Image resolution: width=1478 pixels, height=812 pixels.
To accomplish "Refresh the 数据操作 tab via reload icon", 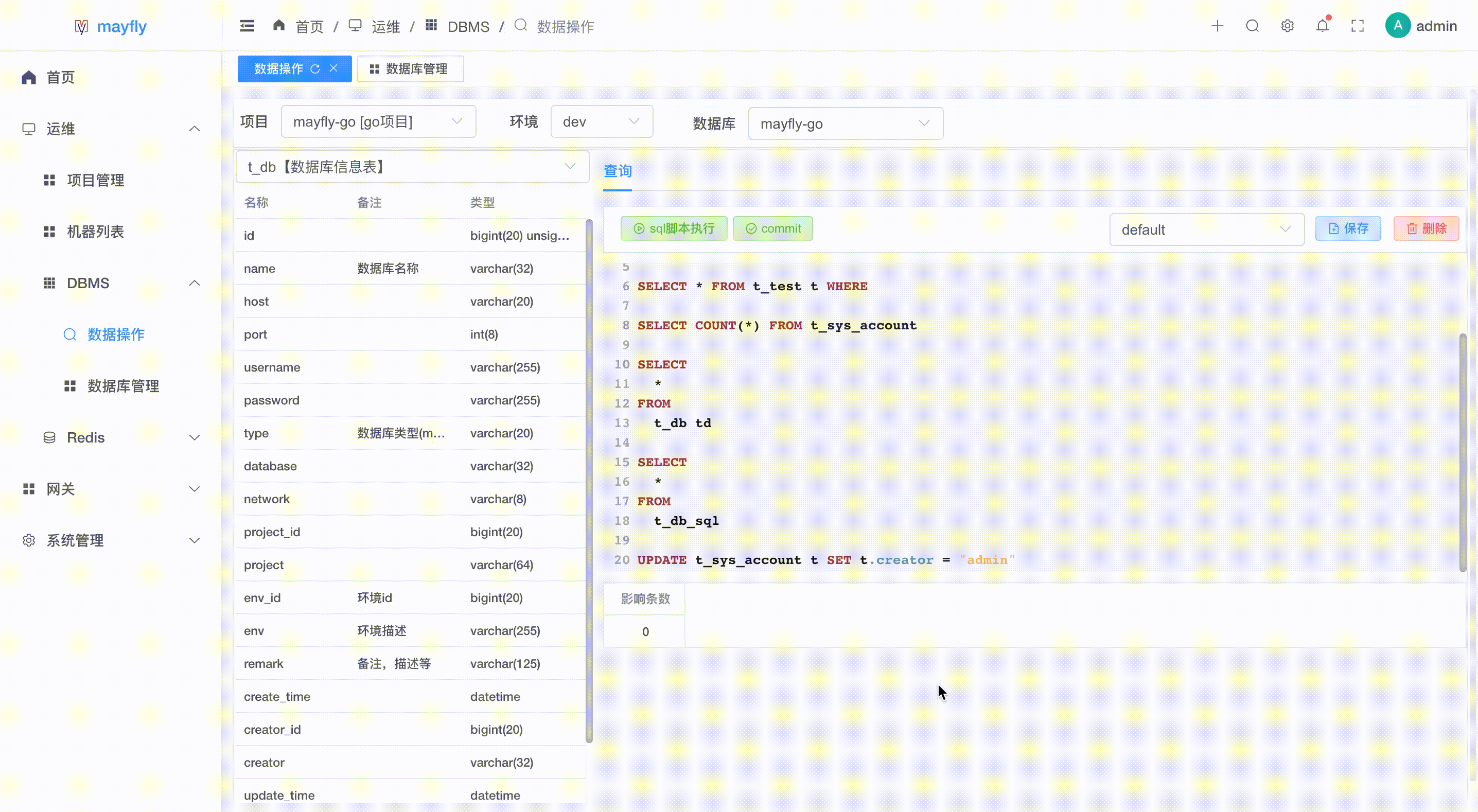I will point(315,69).
